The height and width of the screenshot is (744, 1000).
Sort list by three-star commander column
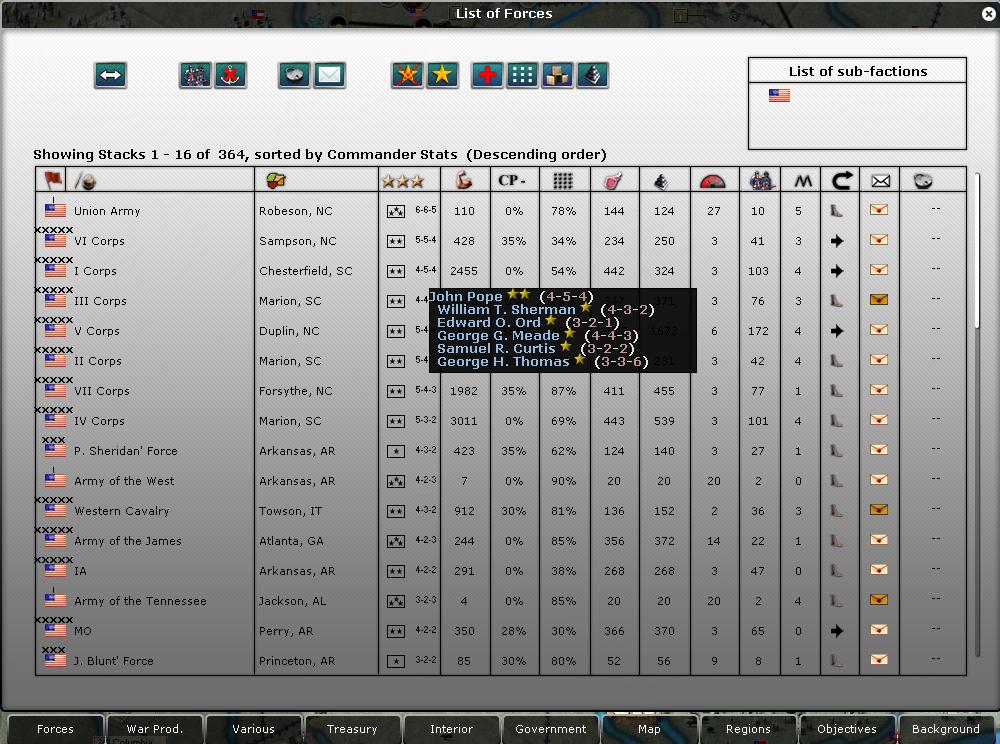(403, 181)
